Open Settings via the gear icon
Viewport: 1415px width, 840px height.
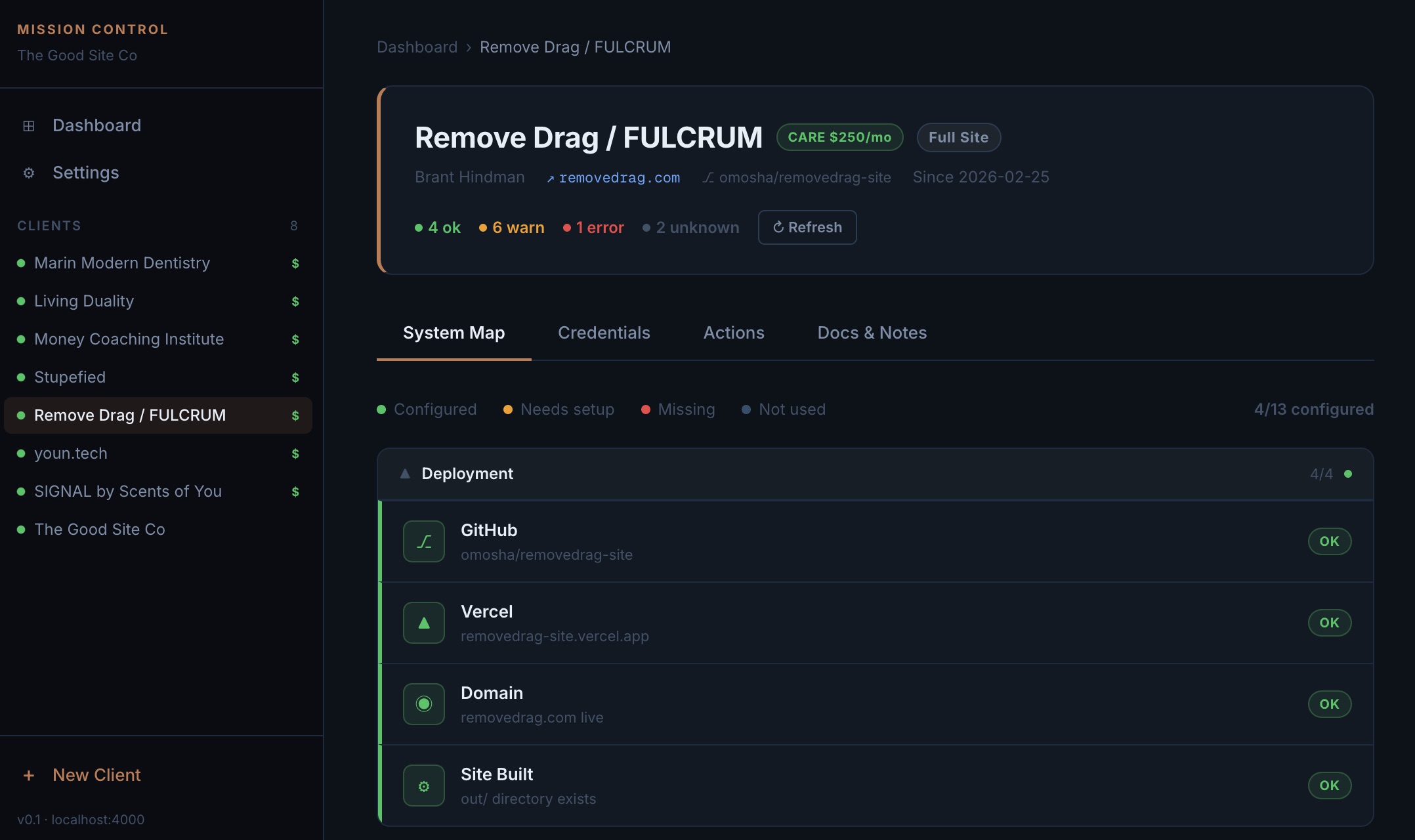point(28,173)
